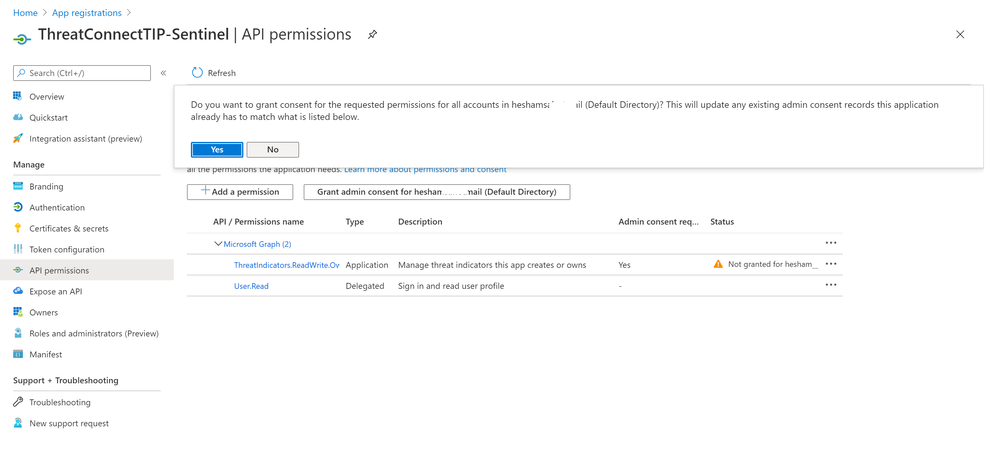
Task: Close the API permissions blade
Action: 960,34
